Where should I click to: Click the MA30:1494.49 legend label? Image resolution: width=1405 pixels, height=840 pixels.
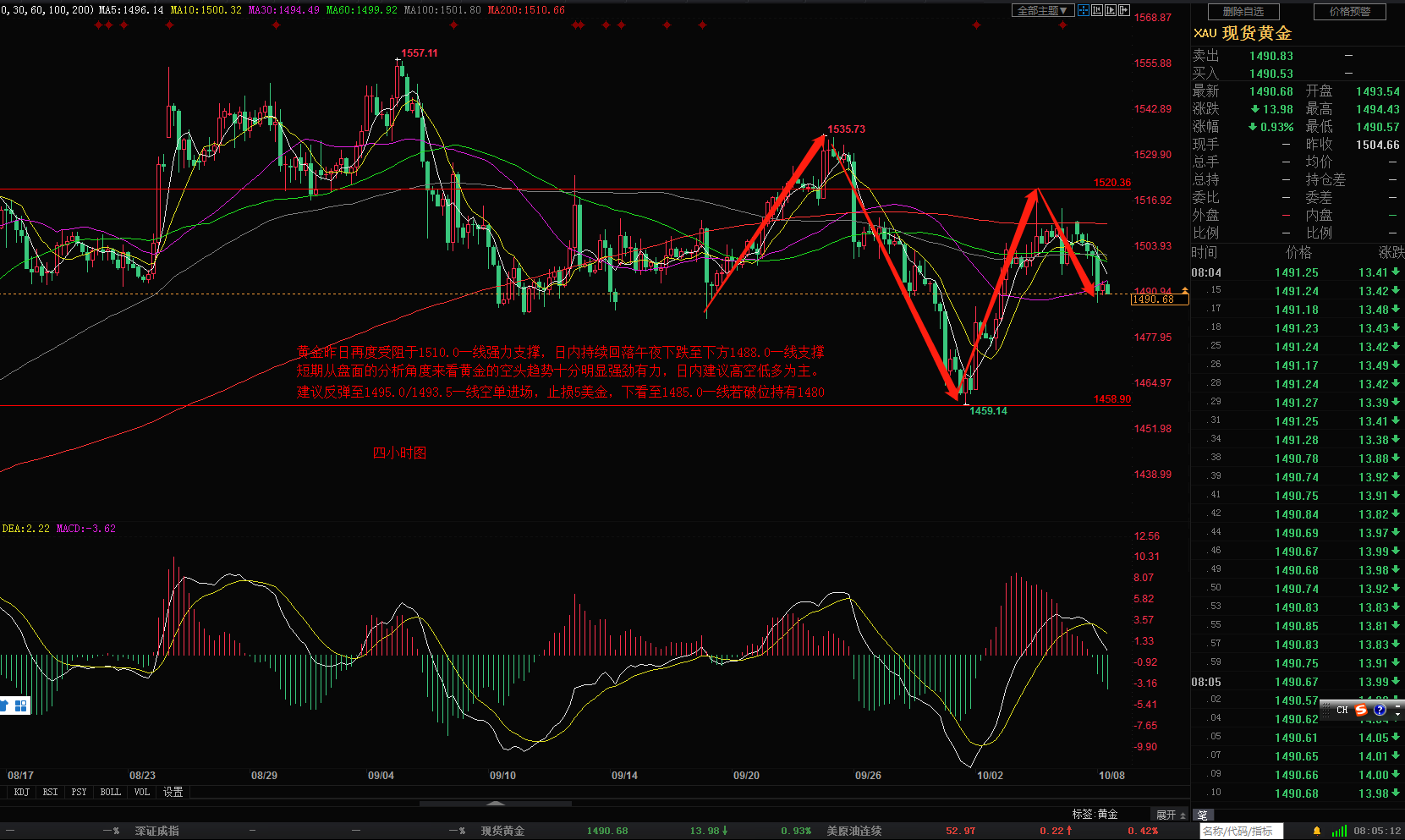pyautogui.click(x=284, y=10)
